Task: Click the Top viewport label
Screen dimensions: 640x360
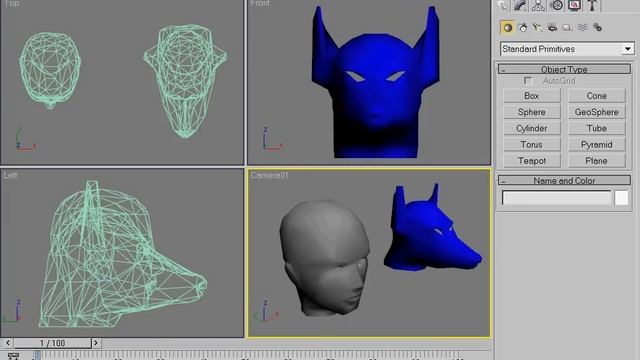Action: (x=11, y=3)
